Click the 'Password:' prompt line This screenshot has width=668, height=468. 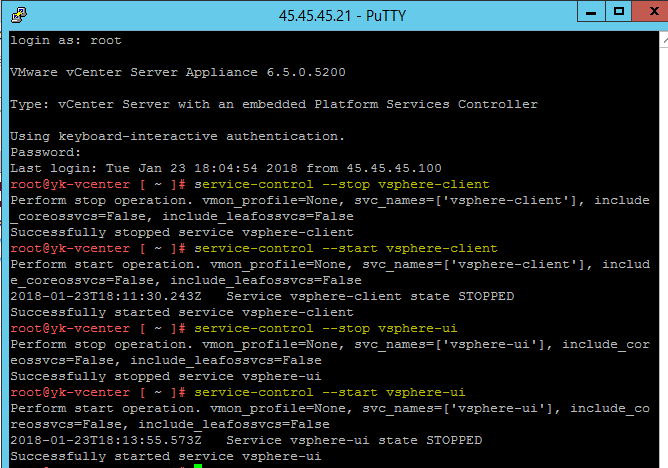[44, 152]
